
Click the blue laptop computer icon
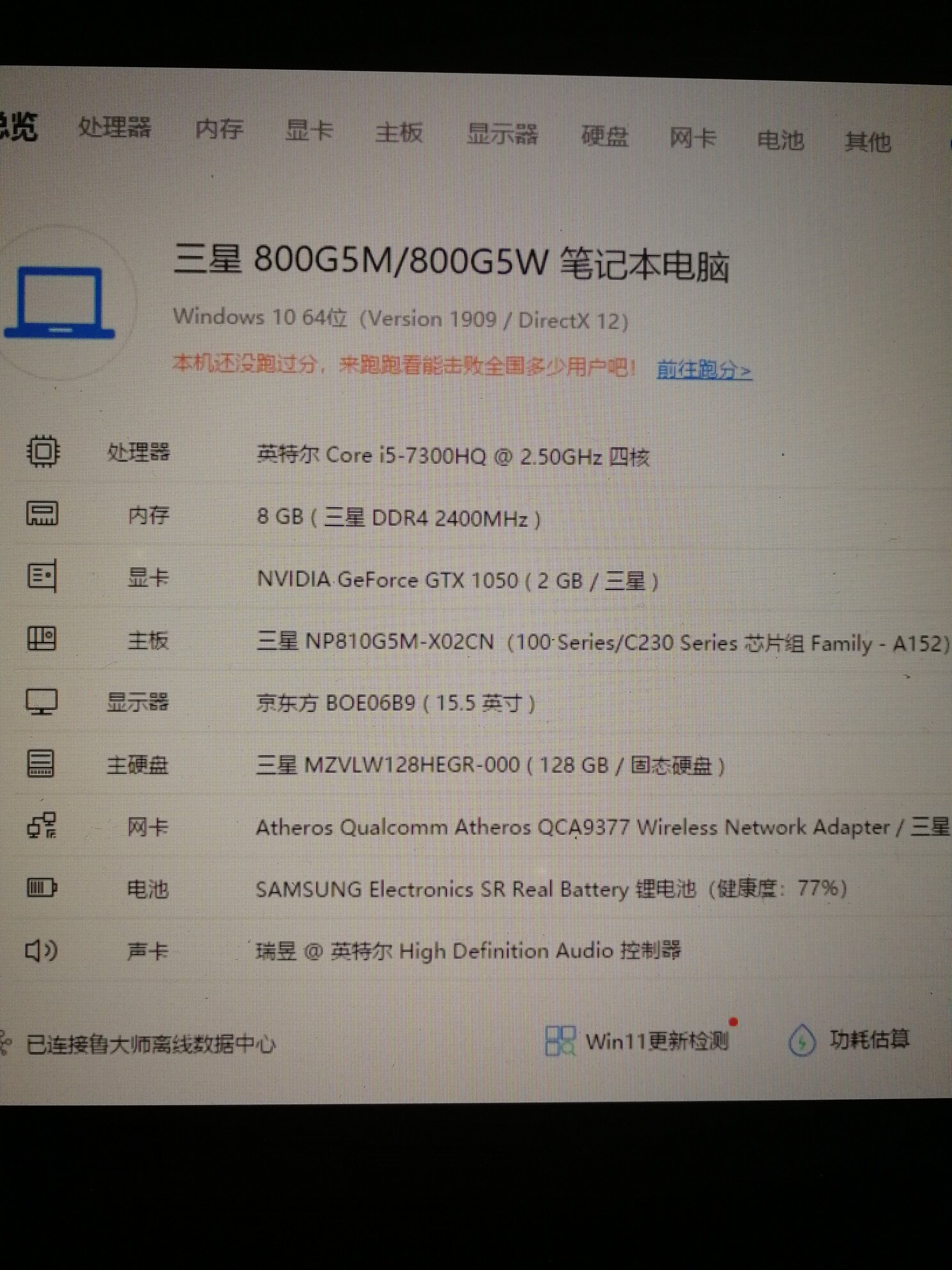tap(59, 303)
